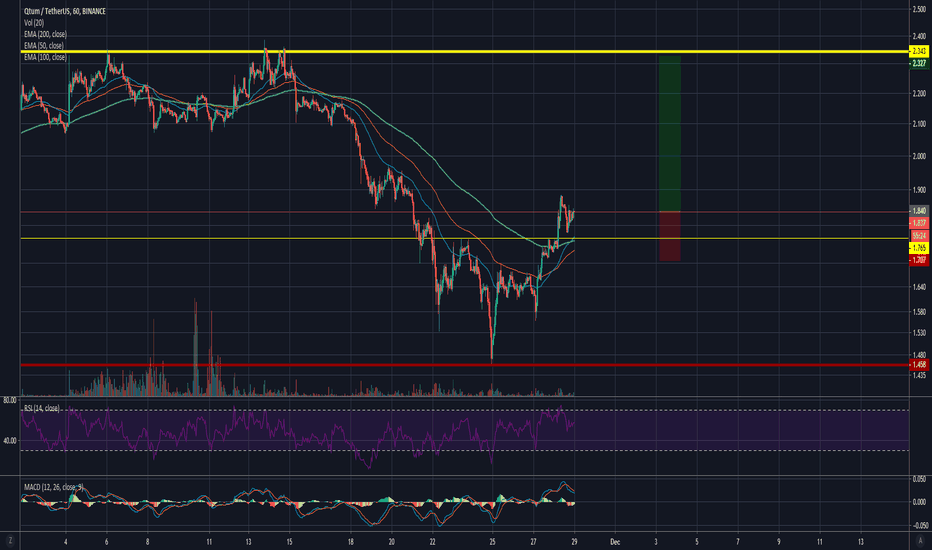Click the 1.530 price axis label
Screen dimensions: 932x550
pos(919,332)
